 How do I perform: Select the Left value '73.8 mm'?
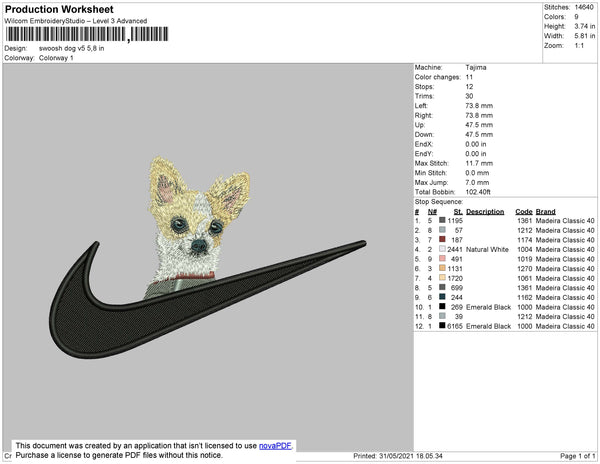(479, 106)
